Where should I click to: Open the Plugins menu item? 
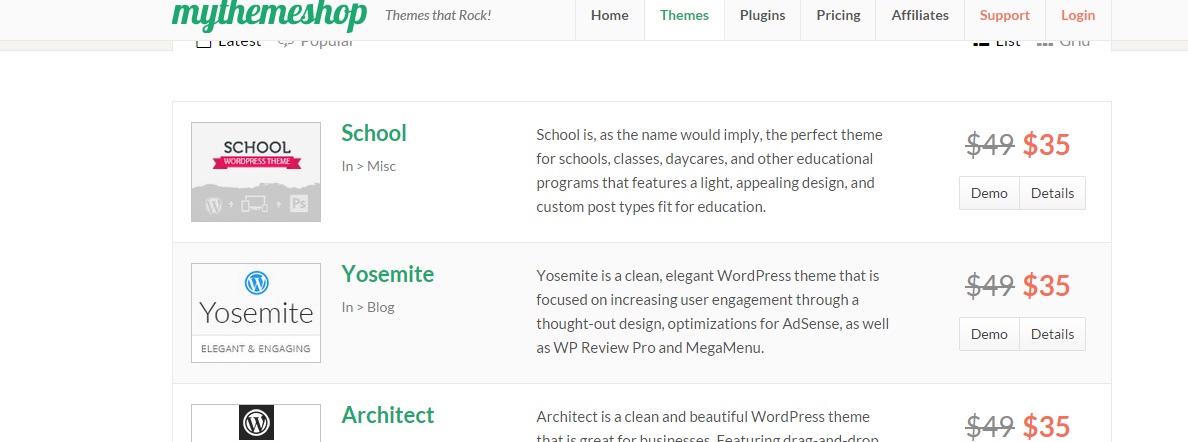click(762, 15)
